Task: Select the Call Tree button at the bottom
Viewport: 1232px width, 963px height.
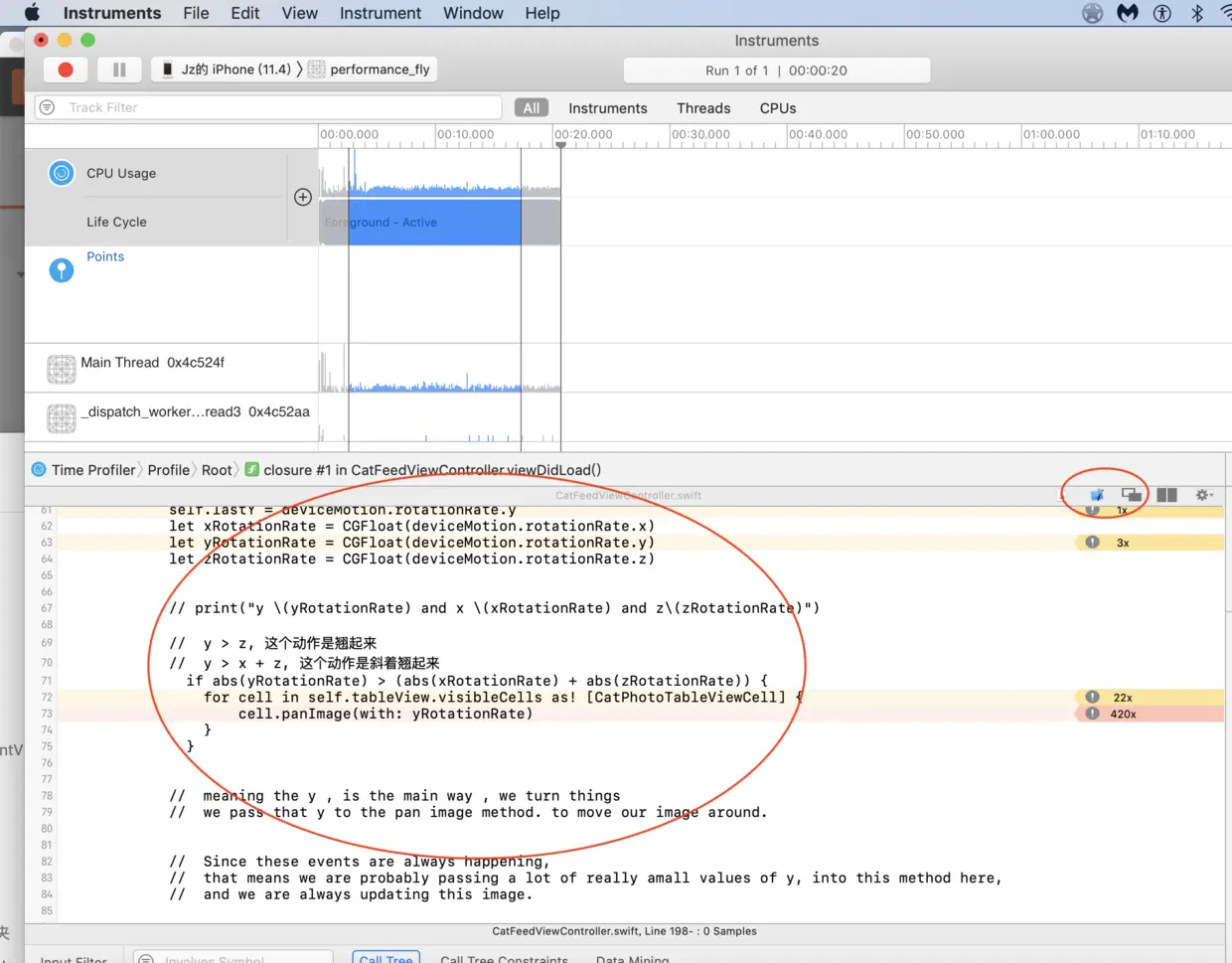Action: tap(385, 958)
